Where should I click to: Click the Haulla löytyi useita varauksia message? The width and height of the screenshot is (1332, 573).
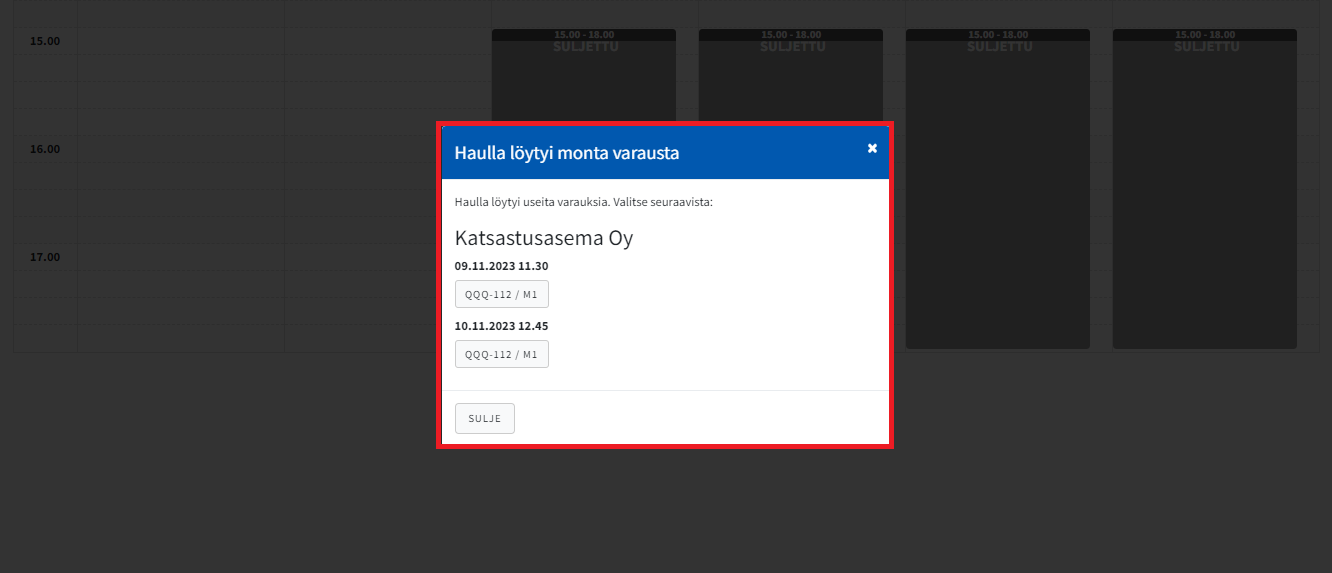(x=584, y=202)
